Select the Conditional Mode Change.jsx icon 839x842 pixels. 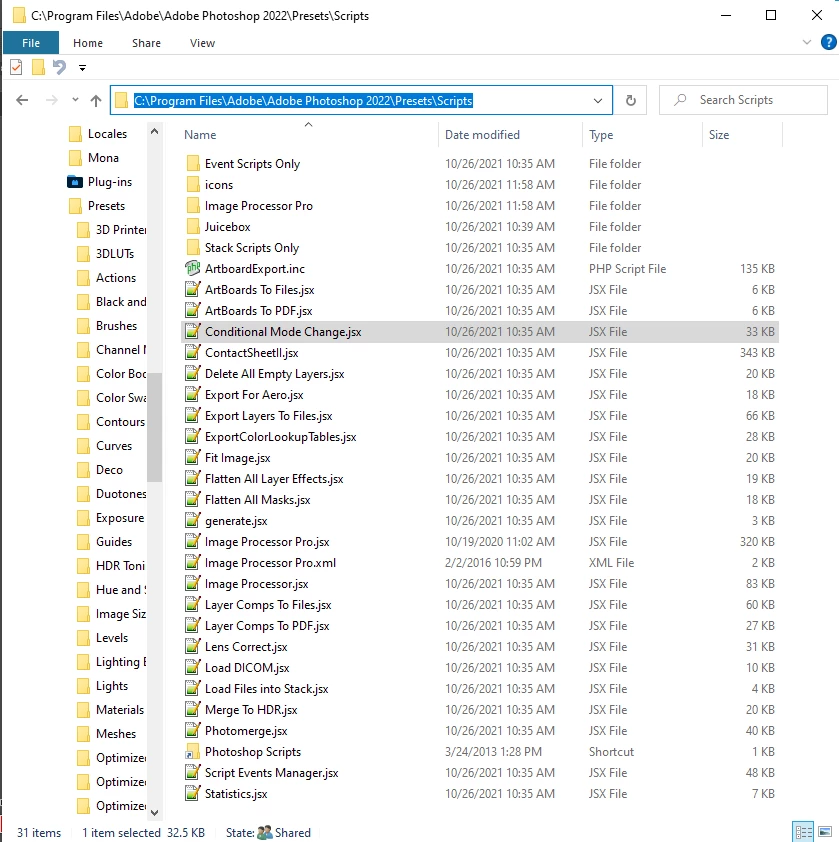click(193, 331)
